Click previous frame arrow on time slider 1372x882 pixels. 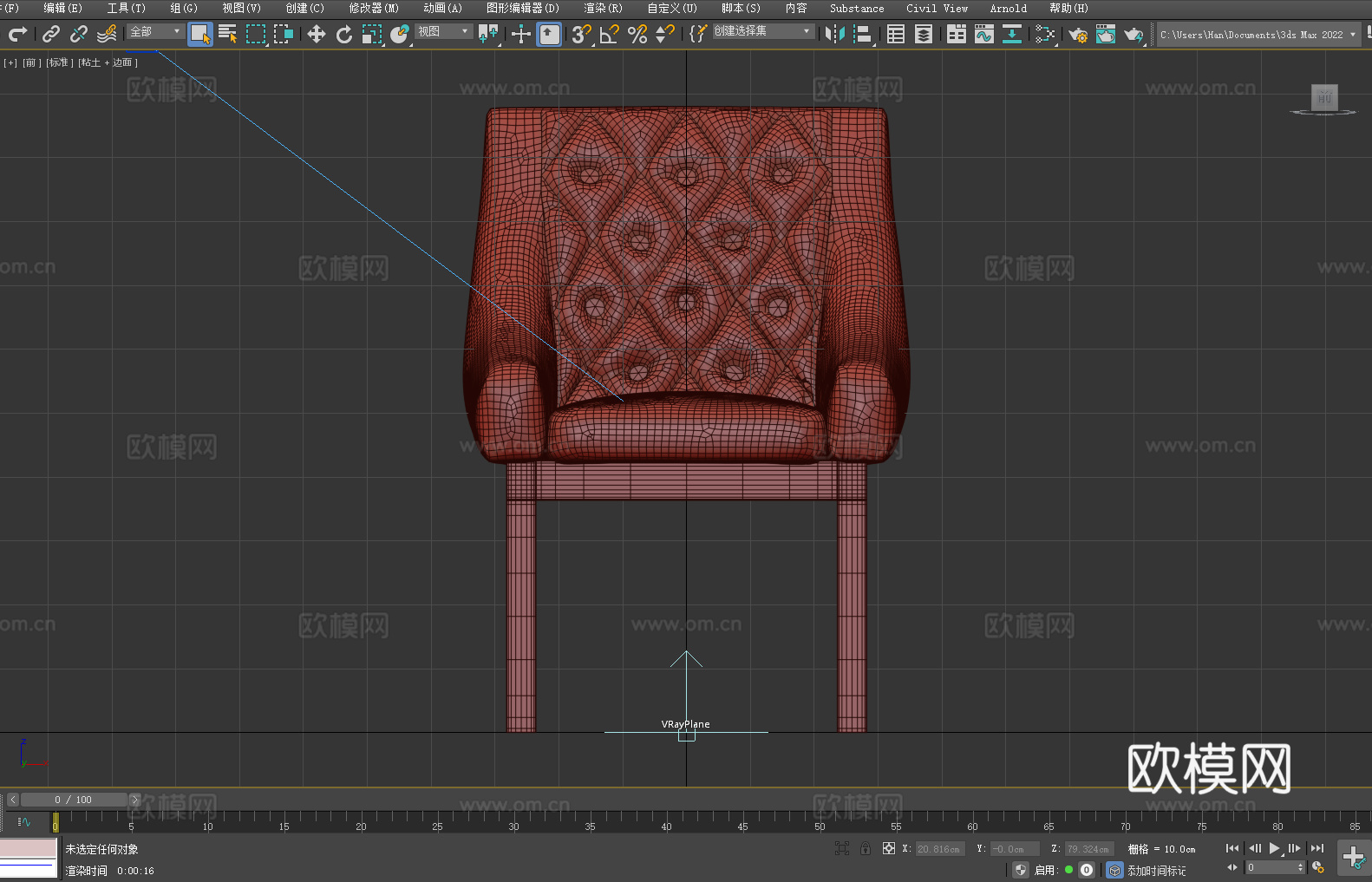pos(13,800)
